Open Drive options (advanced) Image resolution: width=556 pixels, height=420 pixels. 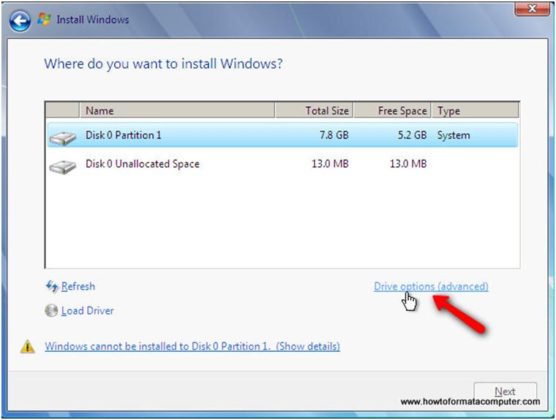(x=431, y=286)
